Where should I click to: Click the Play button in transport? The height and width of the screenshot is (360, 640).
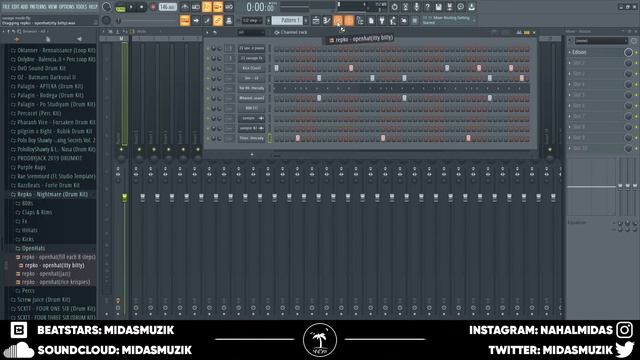click(131, 7)
